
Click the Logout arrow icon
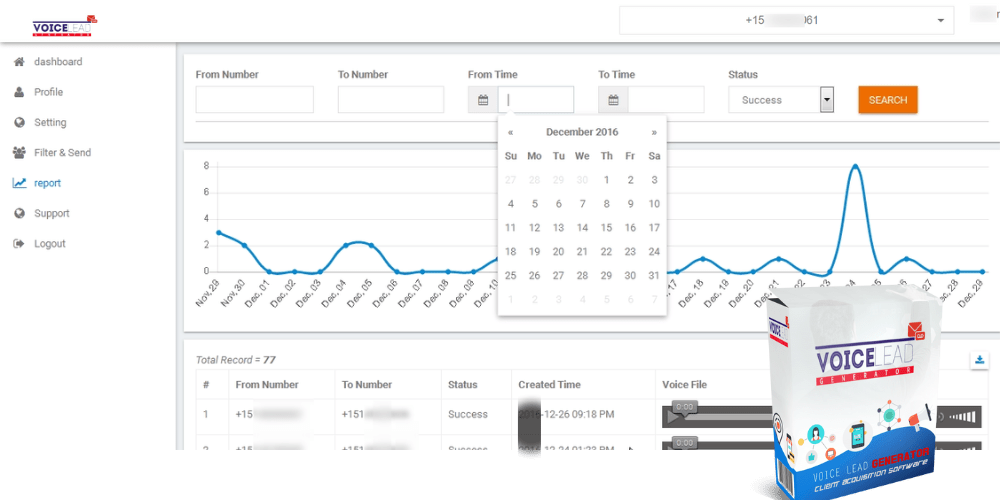click(x=19, y=244)
